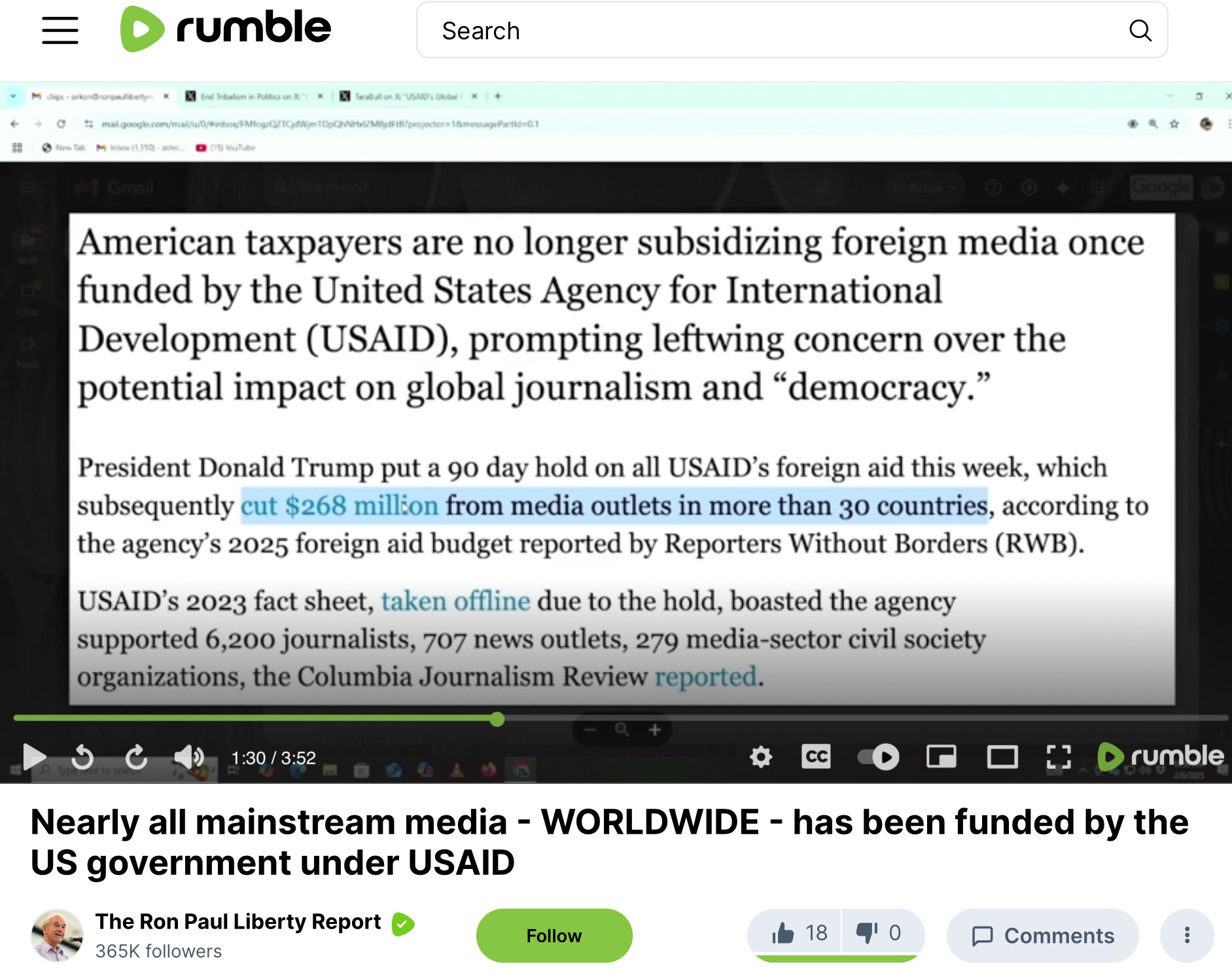The width and height of the screenshot is (1232, 973).
Task: Open the hamburger navigation menu
Action: coord(60,30)
